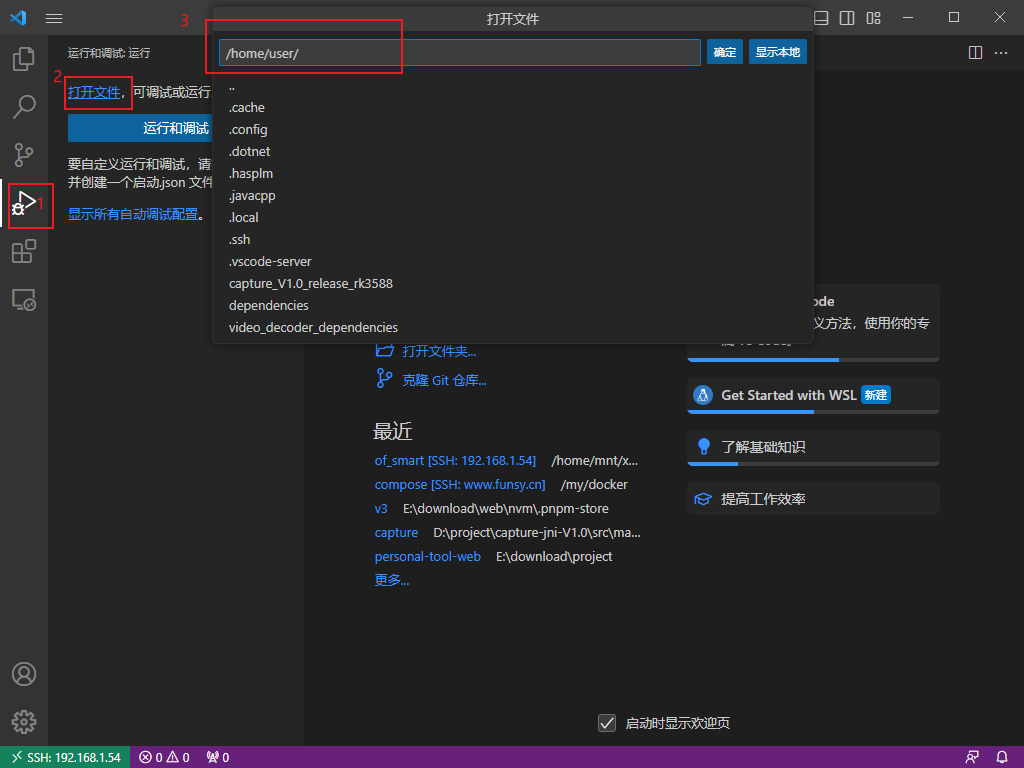Screen dimensions: 1024x768
Task: Select the .dotnet folder entry
Action: pos(513,152)
